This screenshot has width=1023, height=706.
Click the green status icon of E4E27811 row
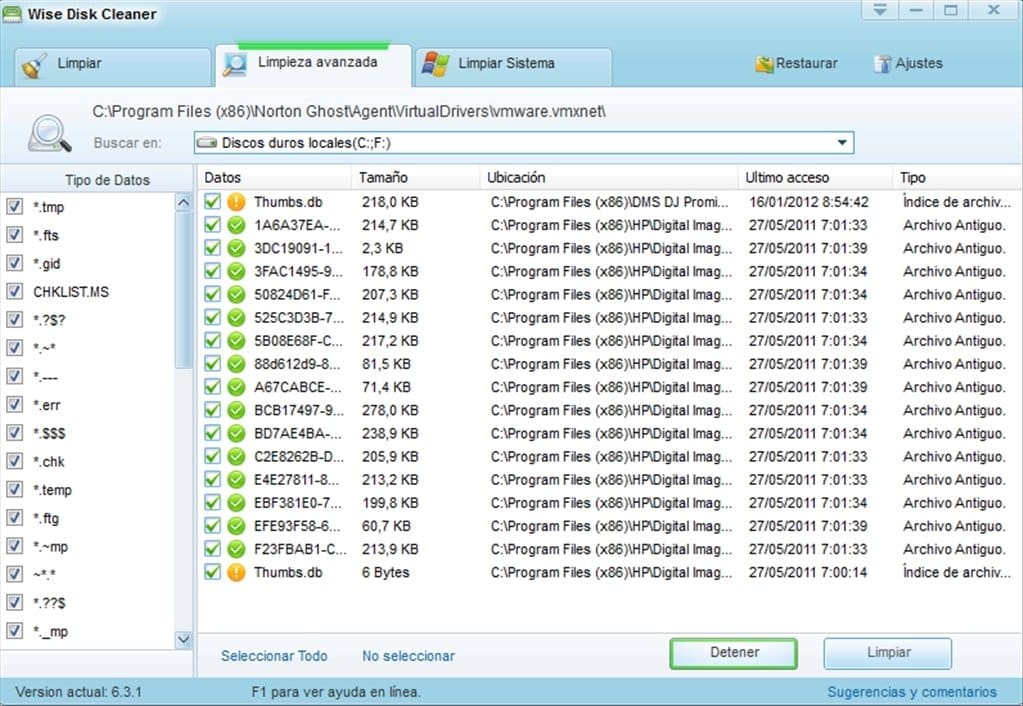pos(236,480)
